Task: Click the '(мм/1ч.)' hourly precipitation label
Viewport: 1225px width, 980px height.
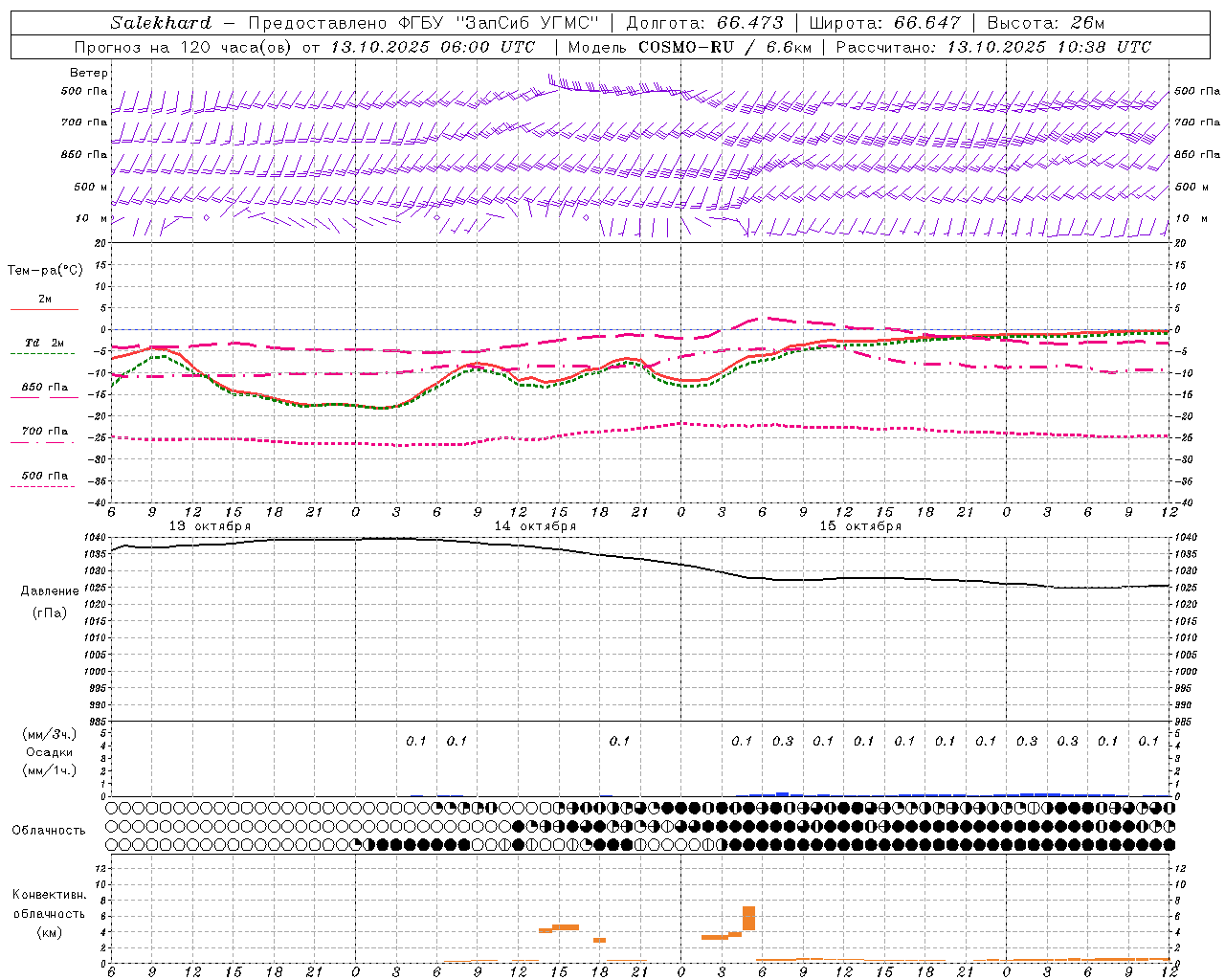Action: (50, 771)
